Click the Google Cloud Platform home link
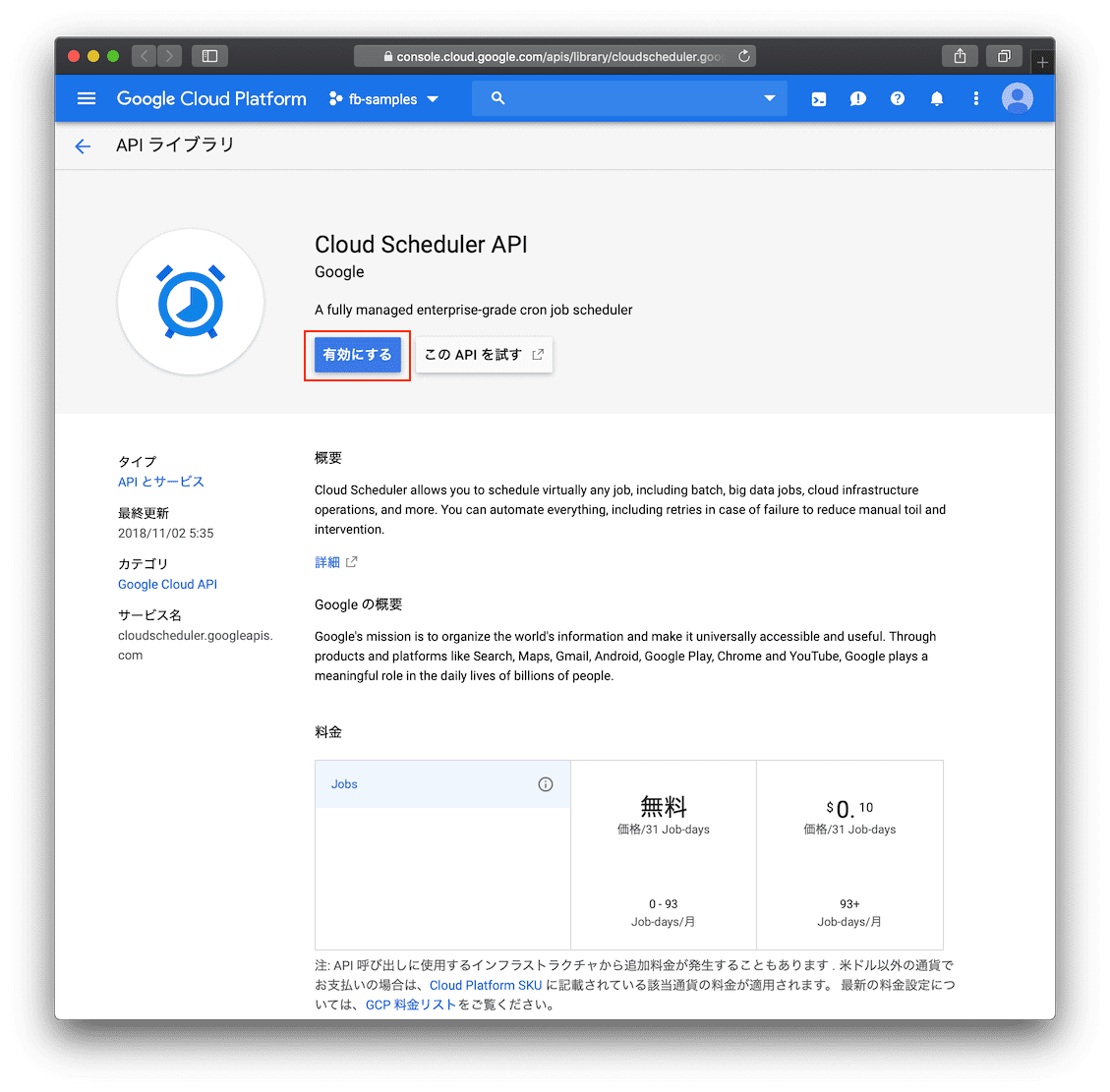This screenshot has width=1110, height=1092. pos(210,98)
